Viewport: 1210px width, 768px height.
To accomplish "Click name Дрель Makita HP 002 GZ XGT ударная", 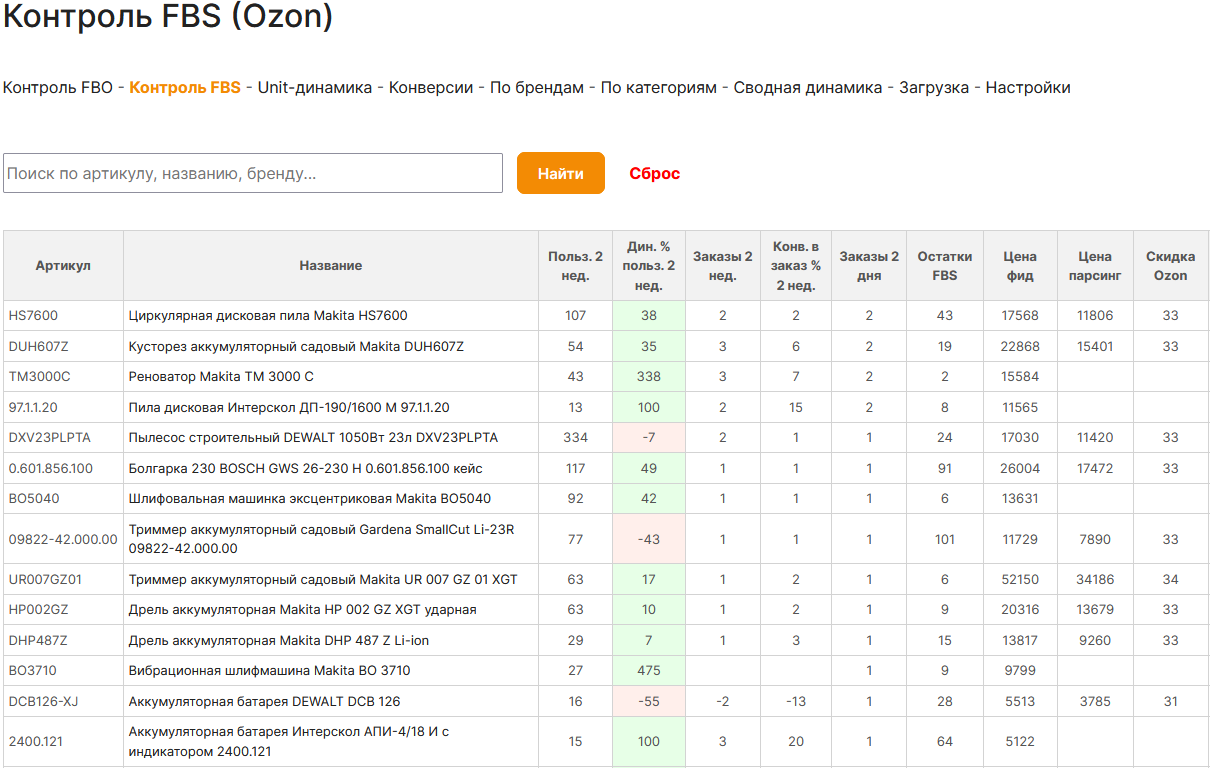I will click(303, 610).
